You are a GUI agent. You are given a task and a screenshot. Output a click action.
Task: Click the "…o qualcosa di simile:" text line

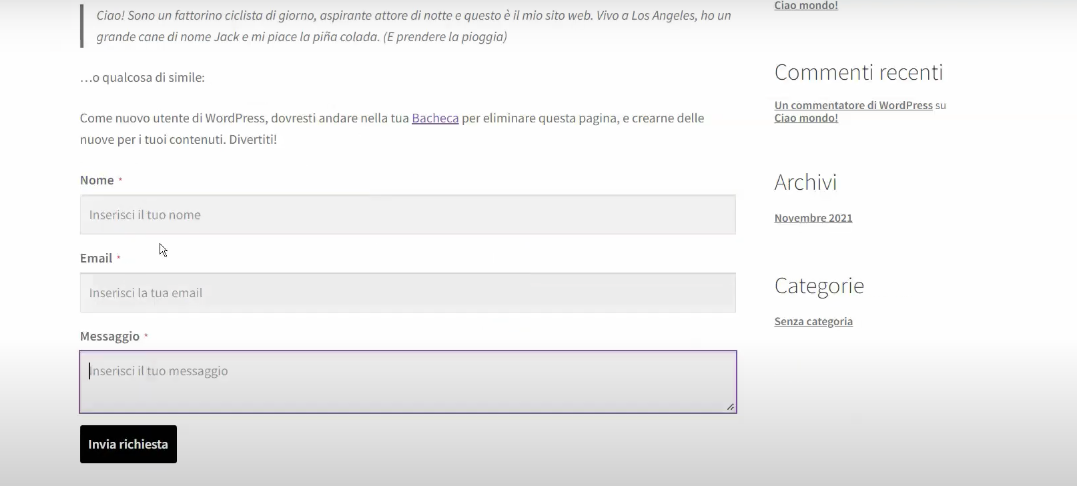pyautogui.click(x=142, y=78)
